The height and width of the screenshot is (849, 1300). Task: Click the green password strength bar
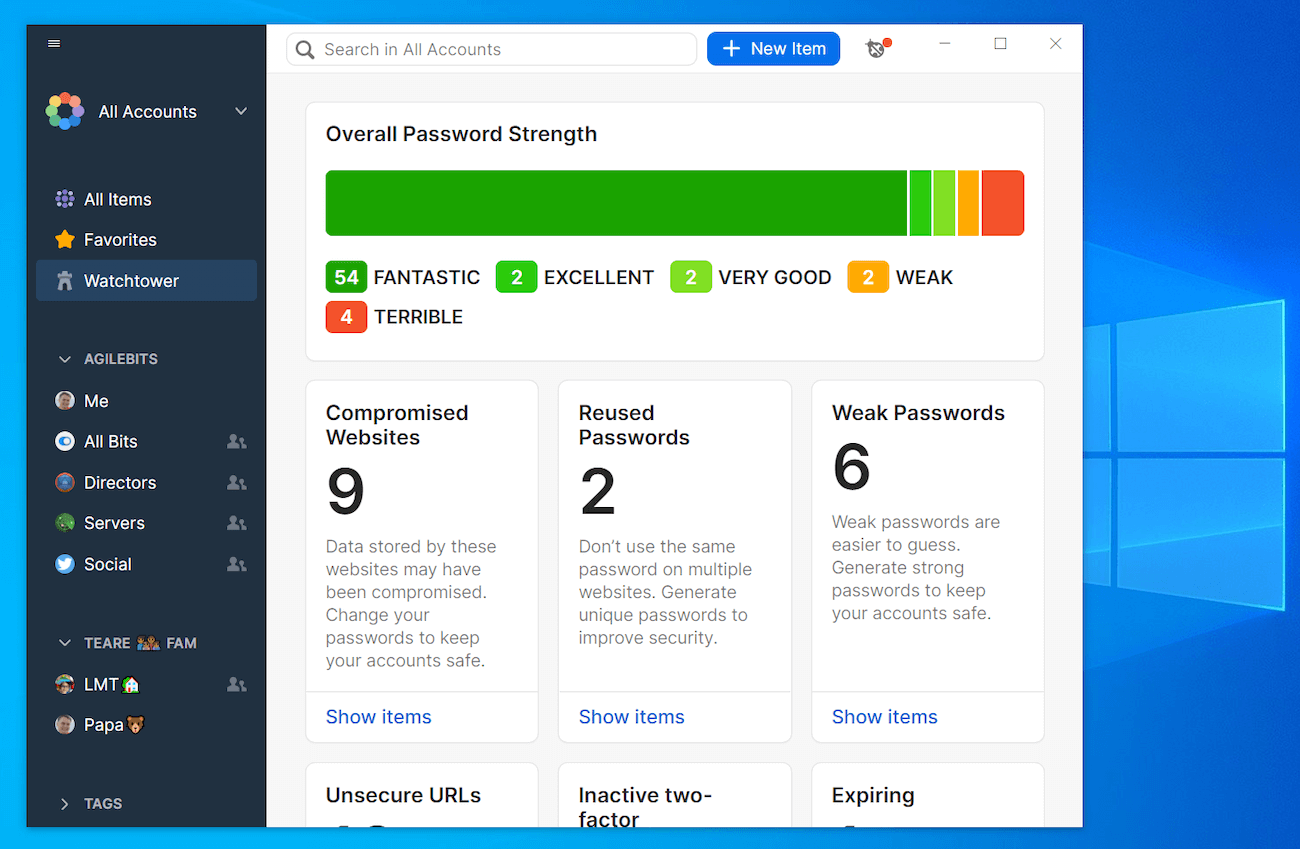[x=615, y=203]
